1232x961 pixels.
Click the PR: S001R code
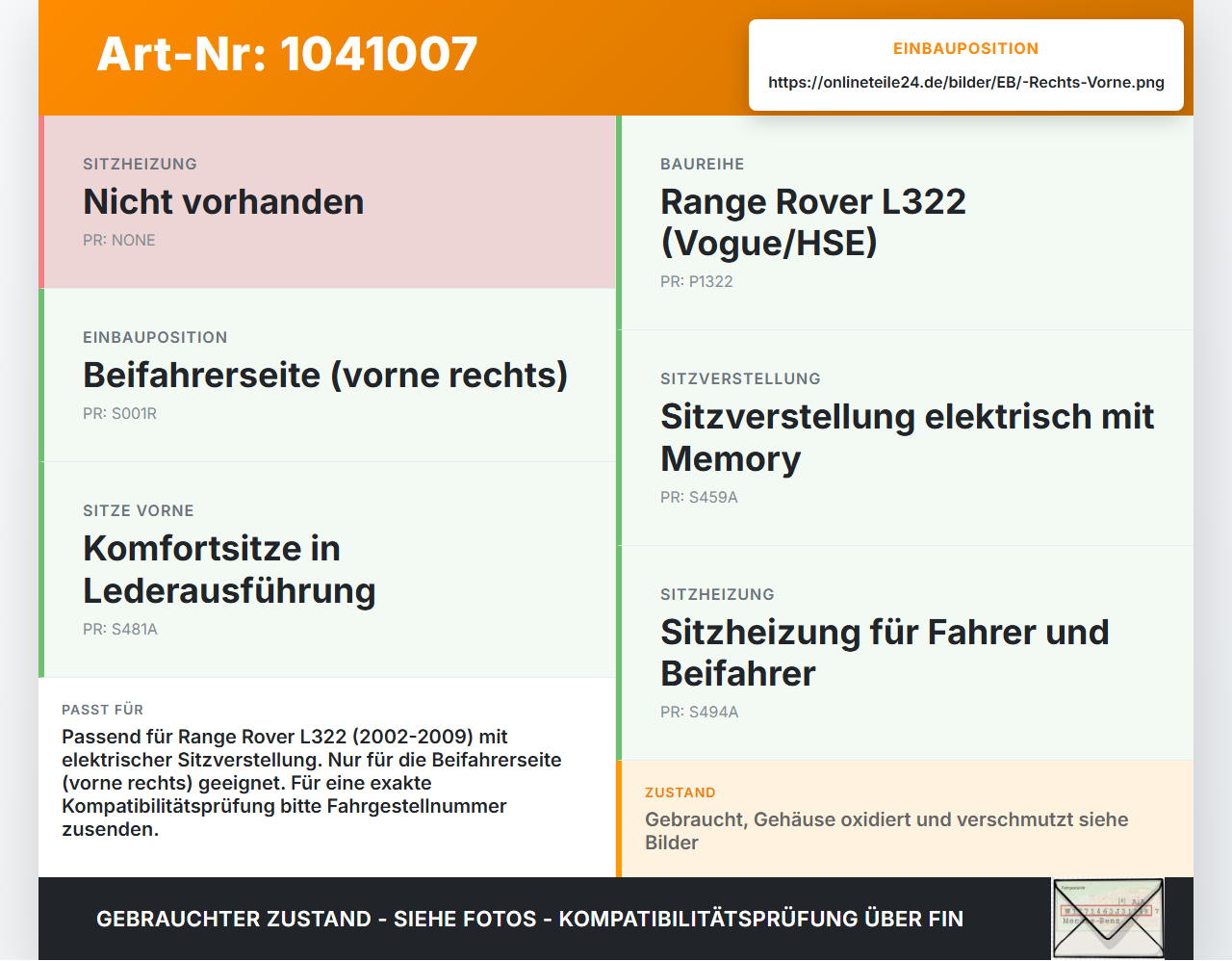point(119,414)
